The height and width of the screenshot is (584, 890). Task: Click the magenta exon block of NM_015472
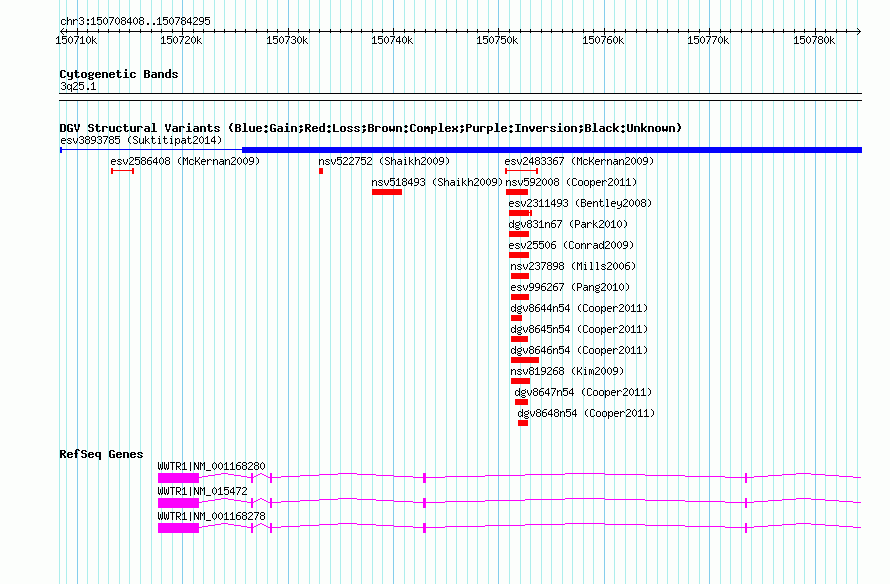tap(178, 503)
